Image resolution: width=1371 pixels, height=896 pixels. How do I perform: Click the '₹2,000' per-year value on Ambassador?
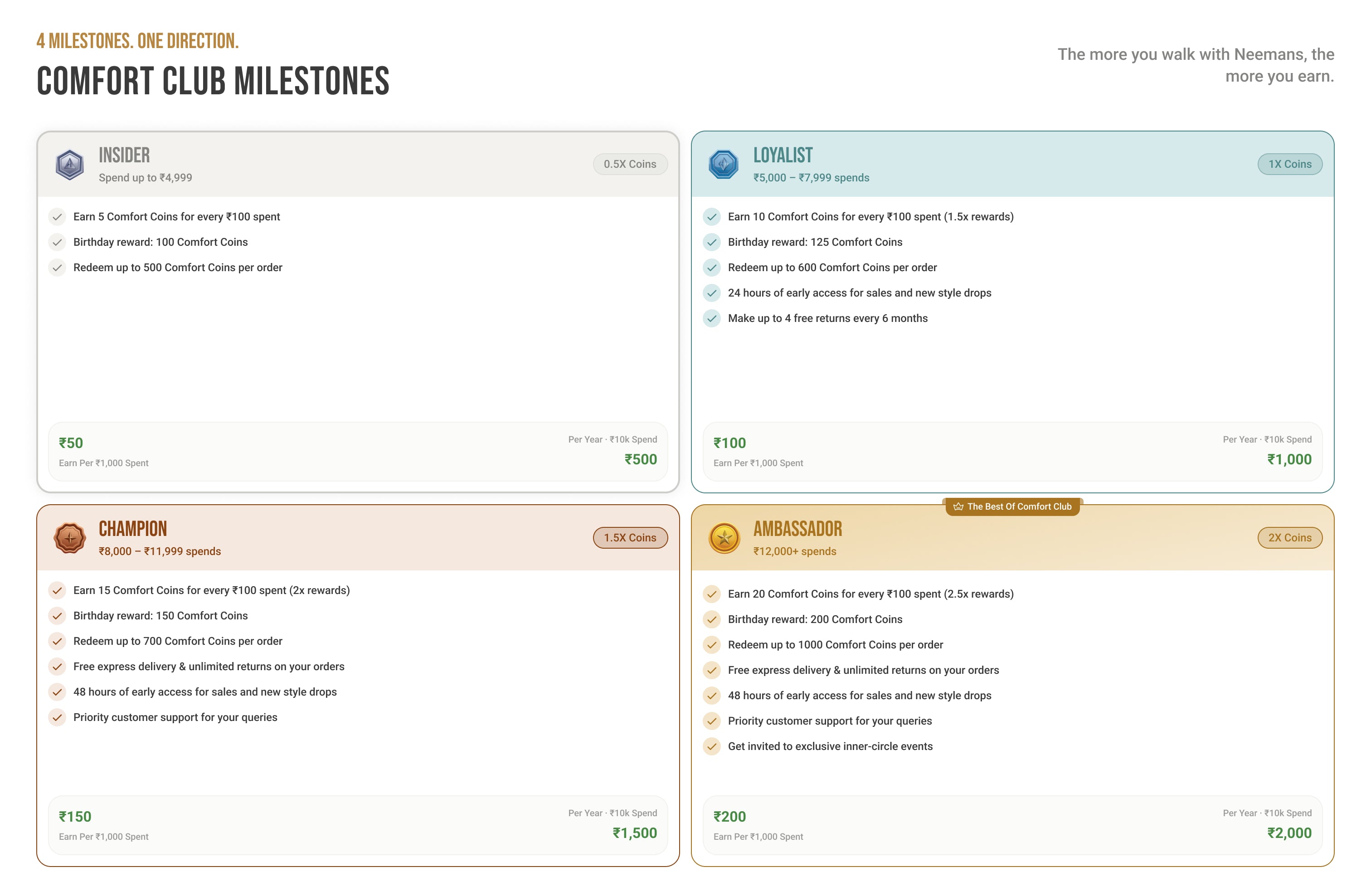click(x=1289, y=833)
